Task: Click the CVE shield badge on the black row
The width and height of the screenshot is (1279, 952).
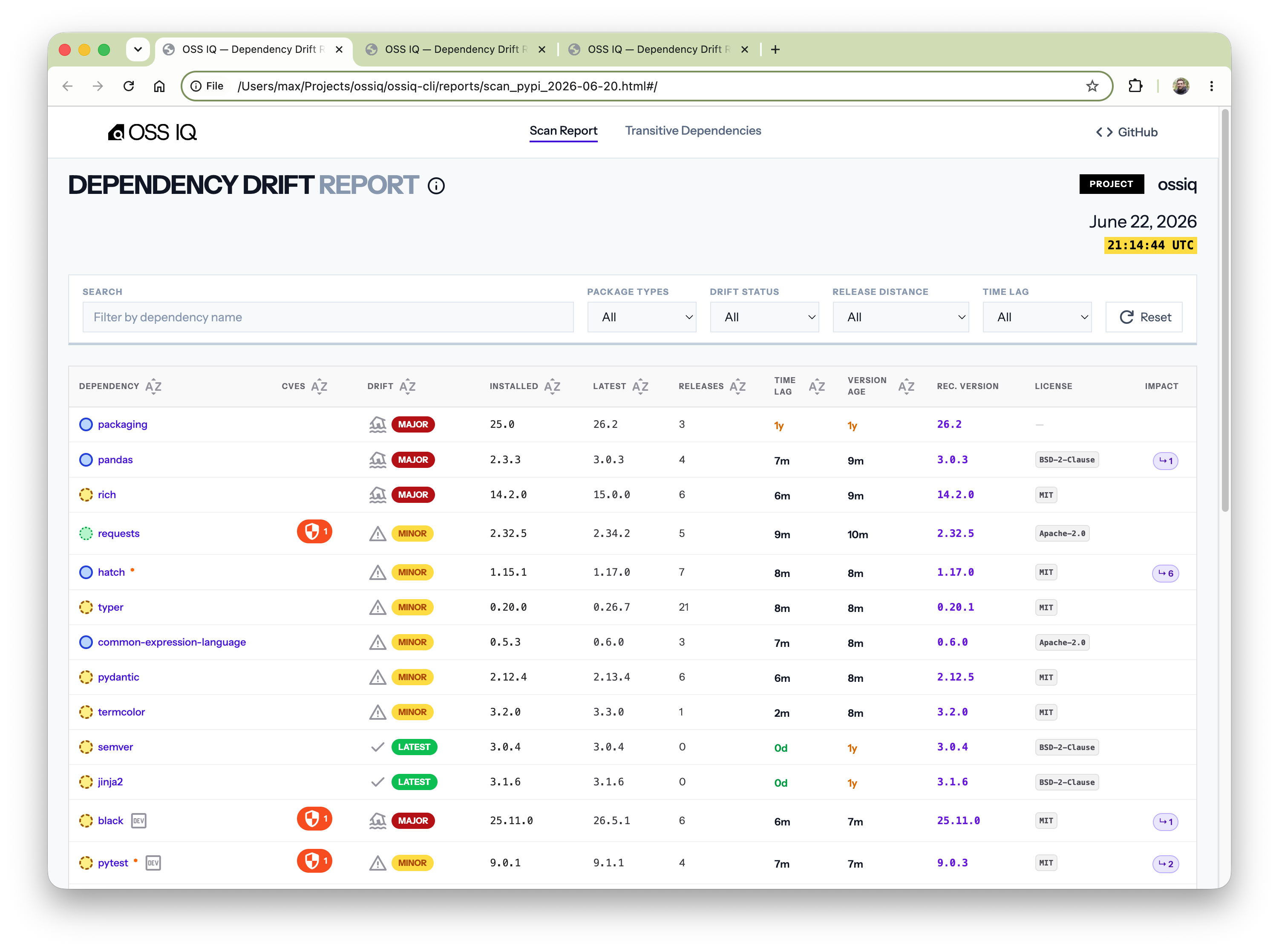Action: click(x=314, y=819)
